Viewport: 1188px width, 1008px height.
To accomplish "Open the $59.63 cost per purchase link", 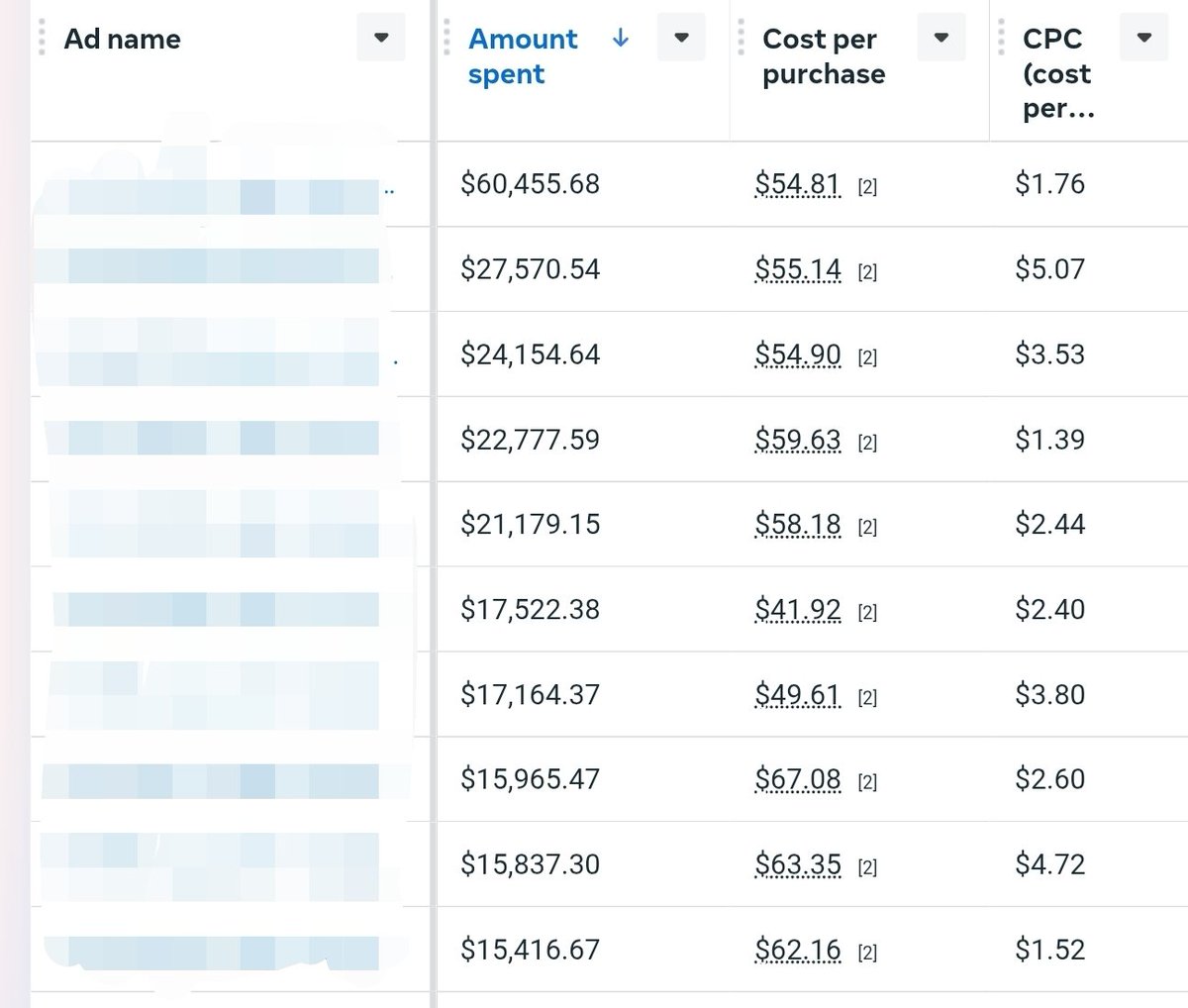I will point(797,440).
